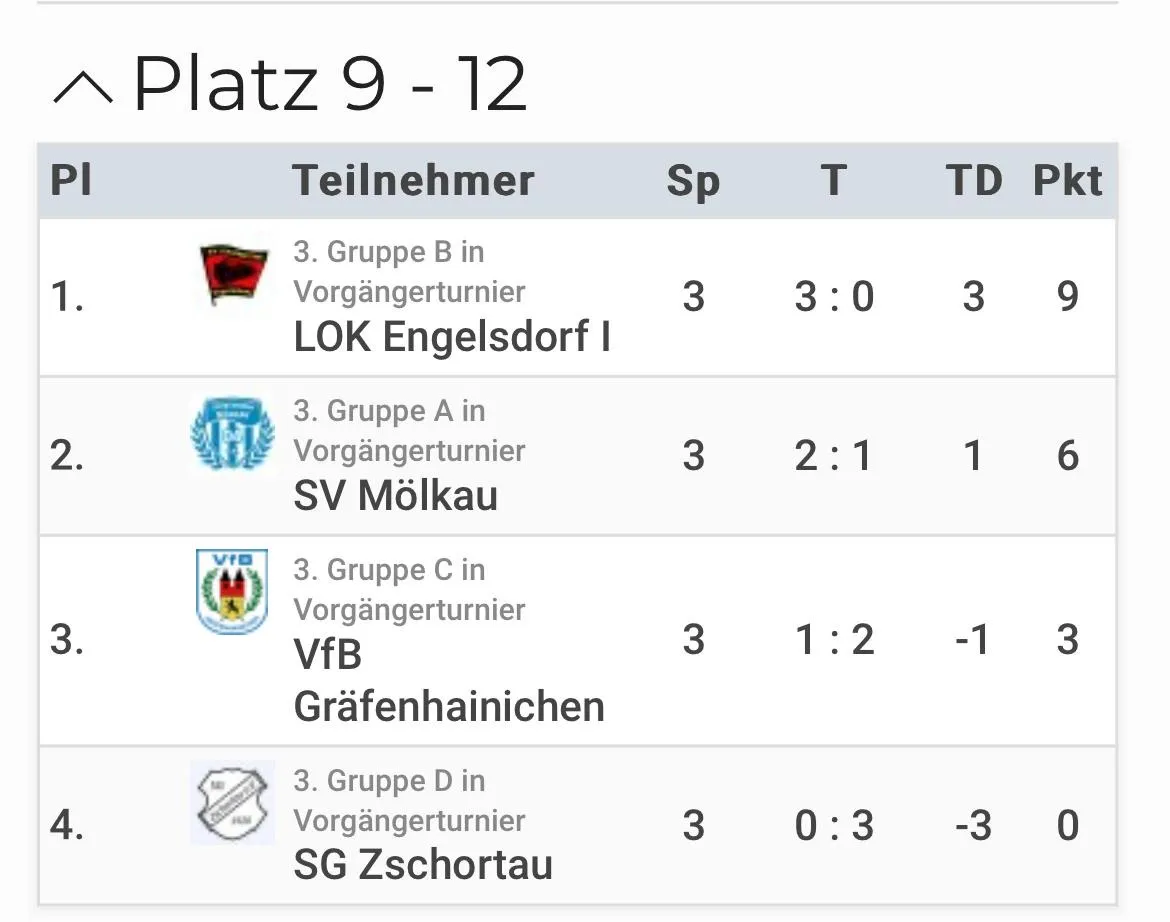
Task: Click the Pkt column header
Action: pyautogui.click(x=1067, y=181)
